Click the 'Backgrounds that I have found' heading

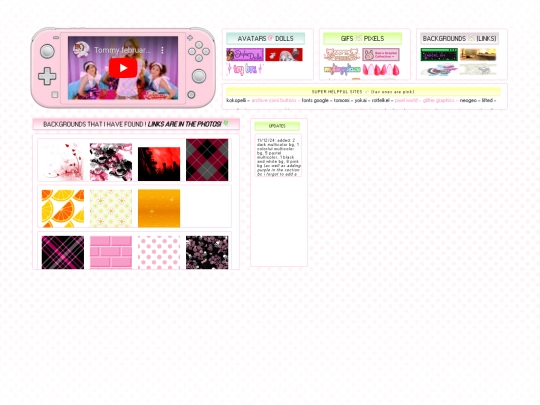coord(136,124)
